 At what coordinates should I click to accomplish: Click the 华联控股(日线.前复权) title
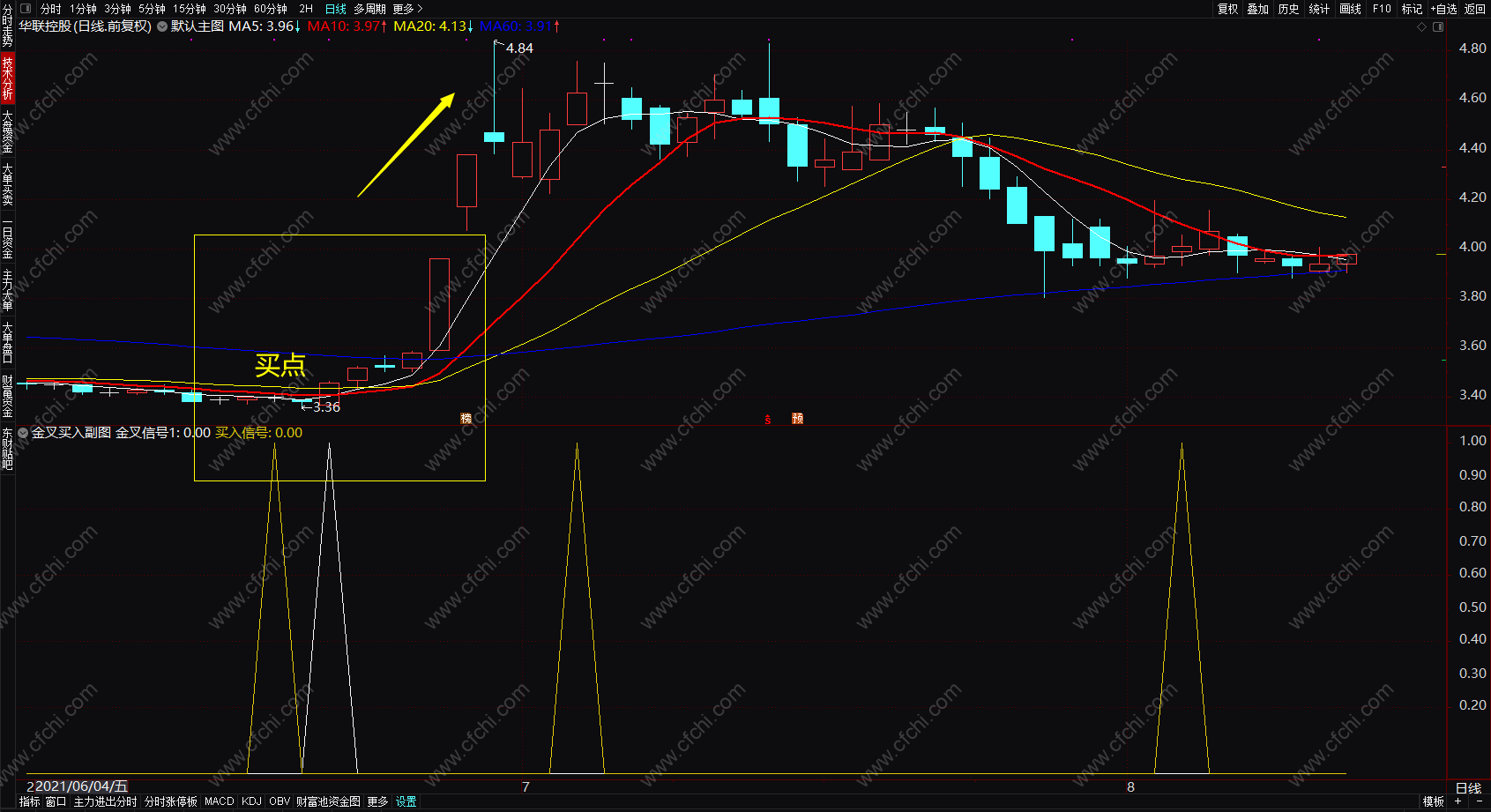pyautogui.click(x=86, y=26)
